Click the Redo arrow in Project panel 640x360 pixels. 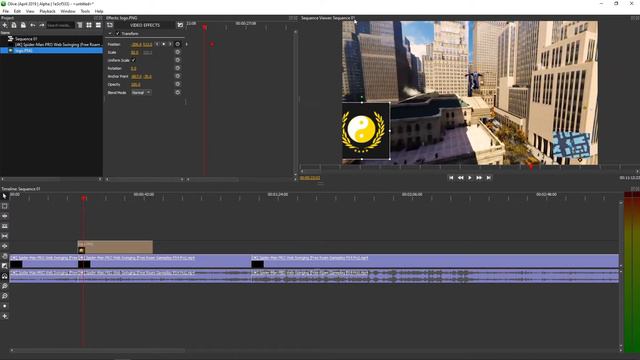pos(42,25)
